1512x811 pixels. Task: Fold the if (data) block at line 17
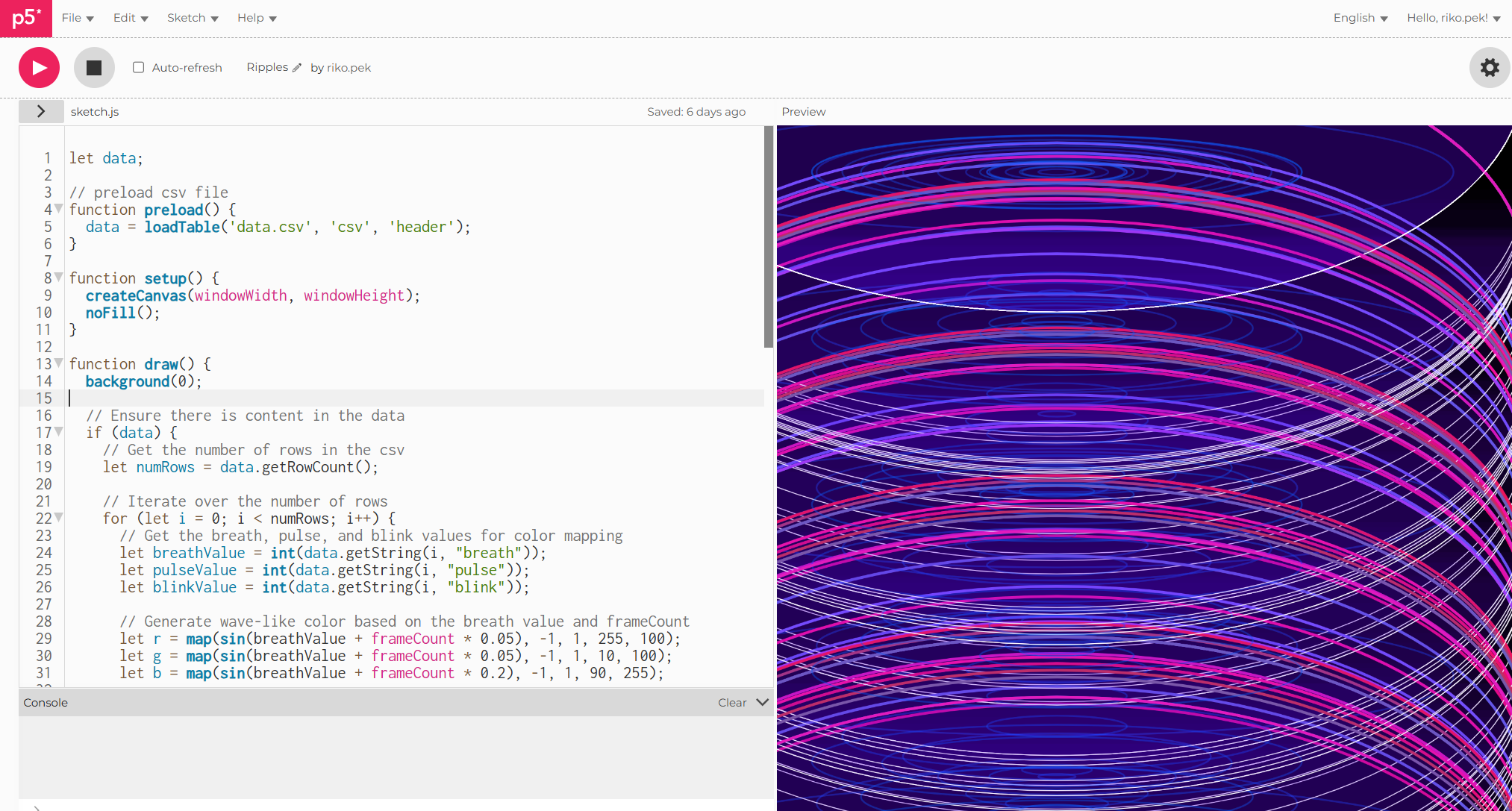pyautogui.click(x=58, y=432)
